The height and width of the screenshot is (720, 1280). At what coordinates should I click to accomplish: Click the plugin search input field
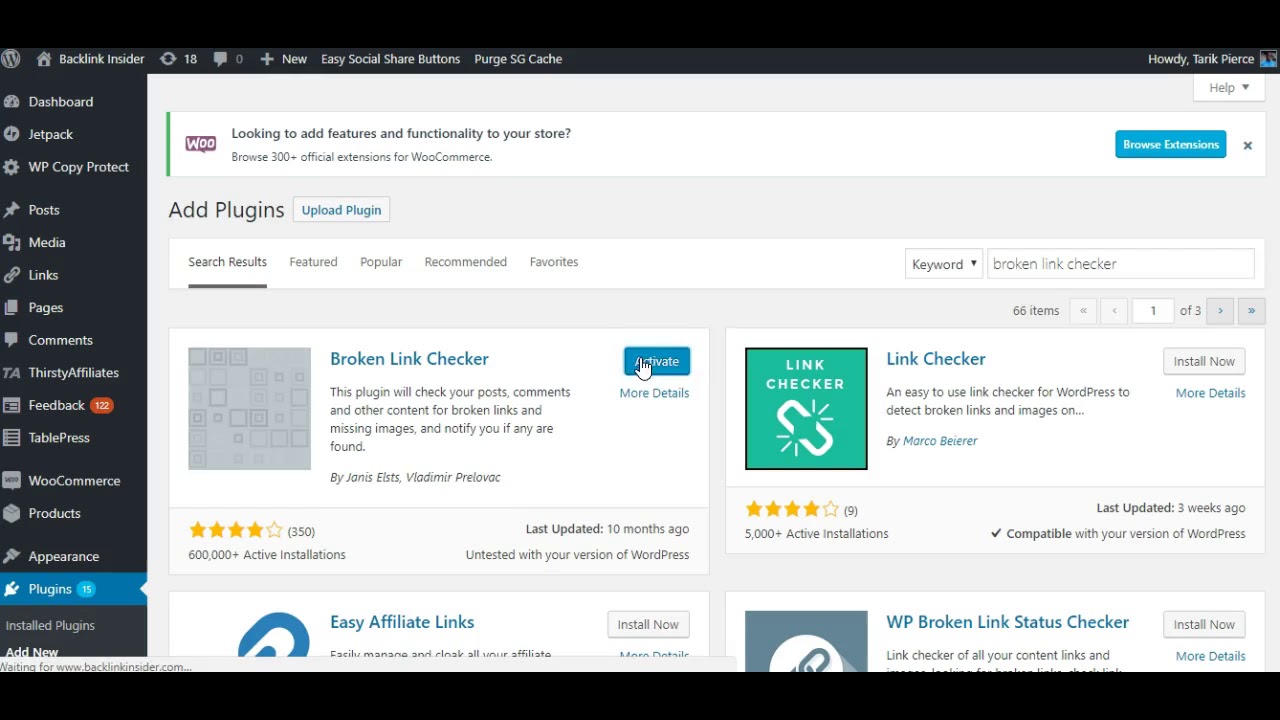click(1120, 264)
